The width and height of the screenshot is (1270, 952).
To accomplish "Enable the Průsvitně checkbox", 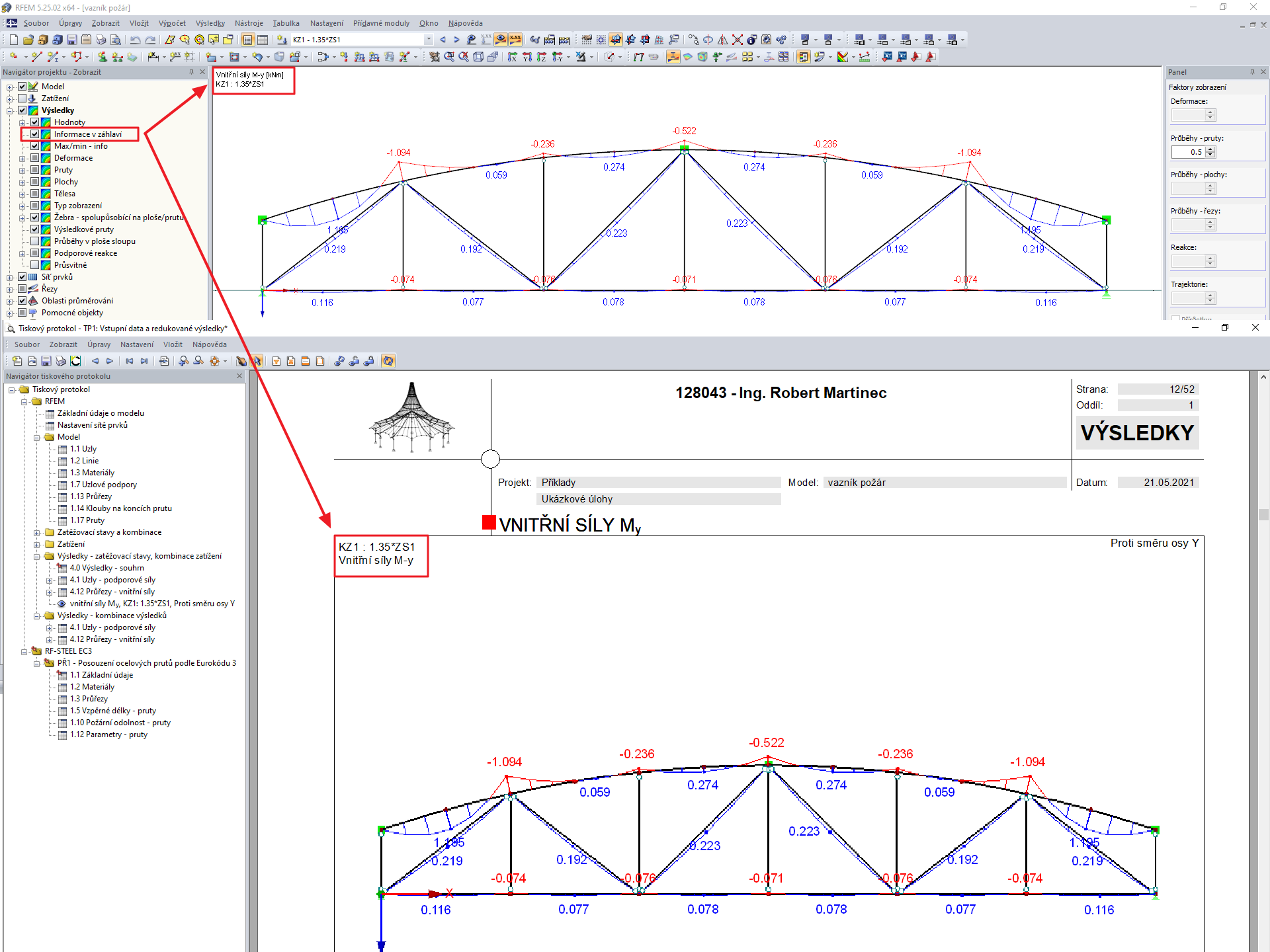I will [x=35, y=265].
